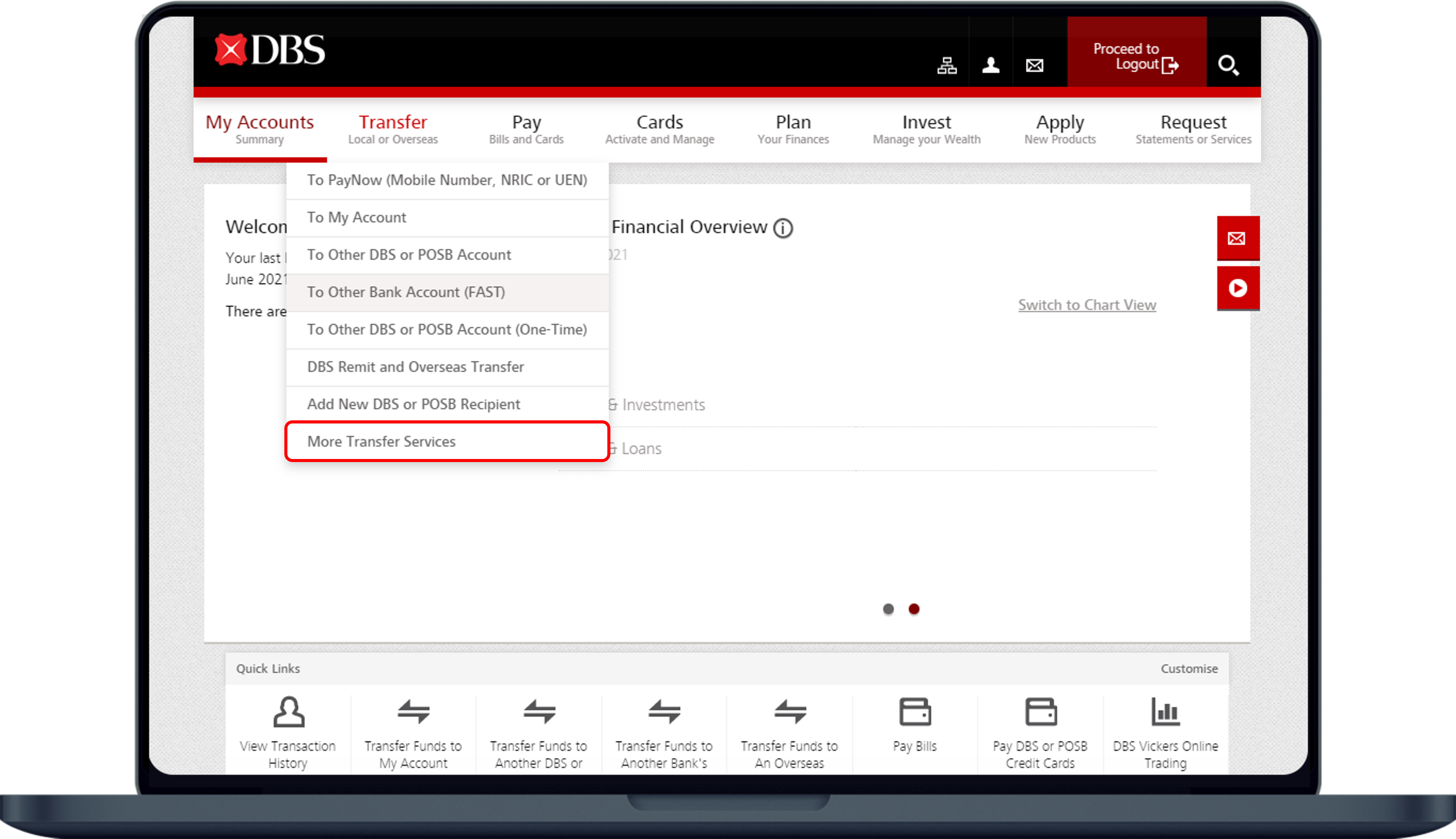Click the red side play video button
This screenshot has height=839, width=1456.
[1238, 288]
